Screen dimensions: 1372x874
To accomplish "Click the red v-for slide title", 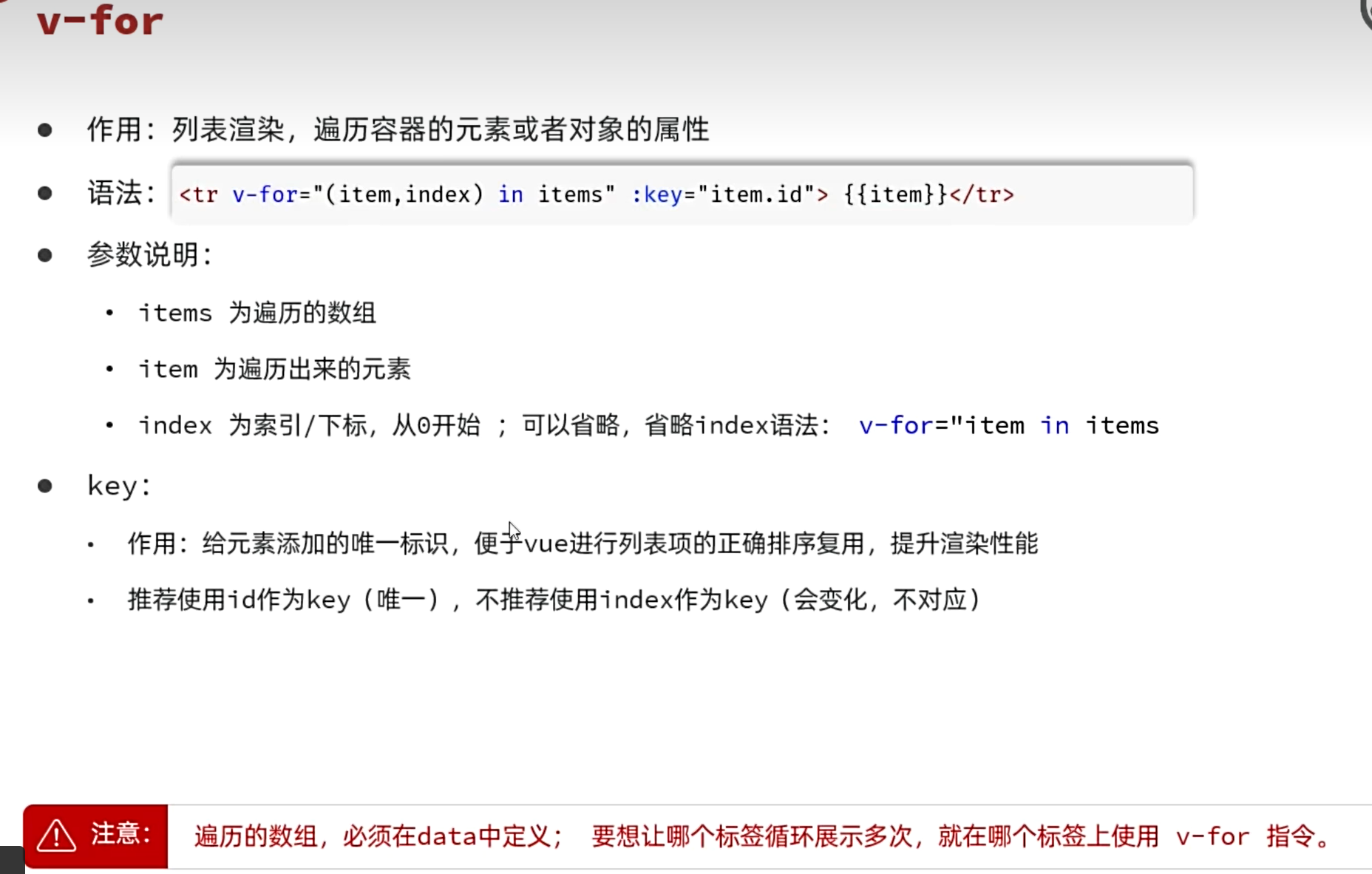I will coord(100,20).
